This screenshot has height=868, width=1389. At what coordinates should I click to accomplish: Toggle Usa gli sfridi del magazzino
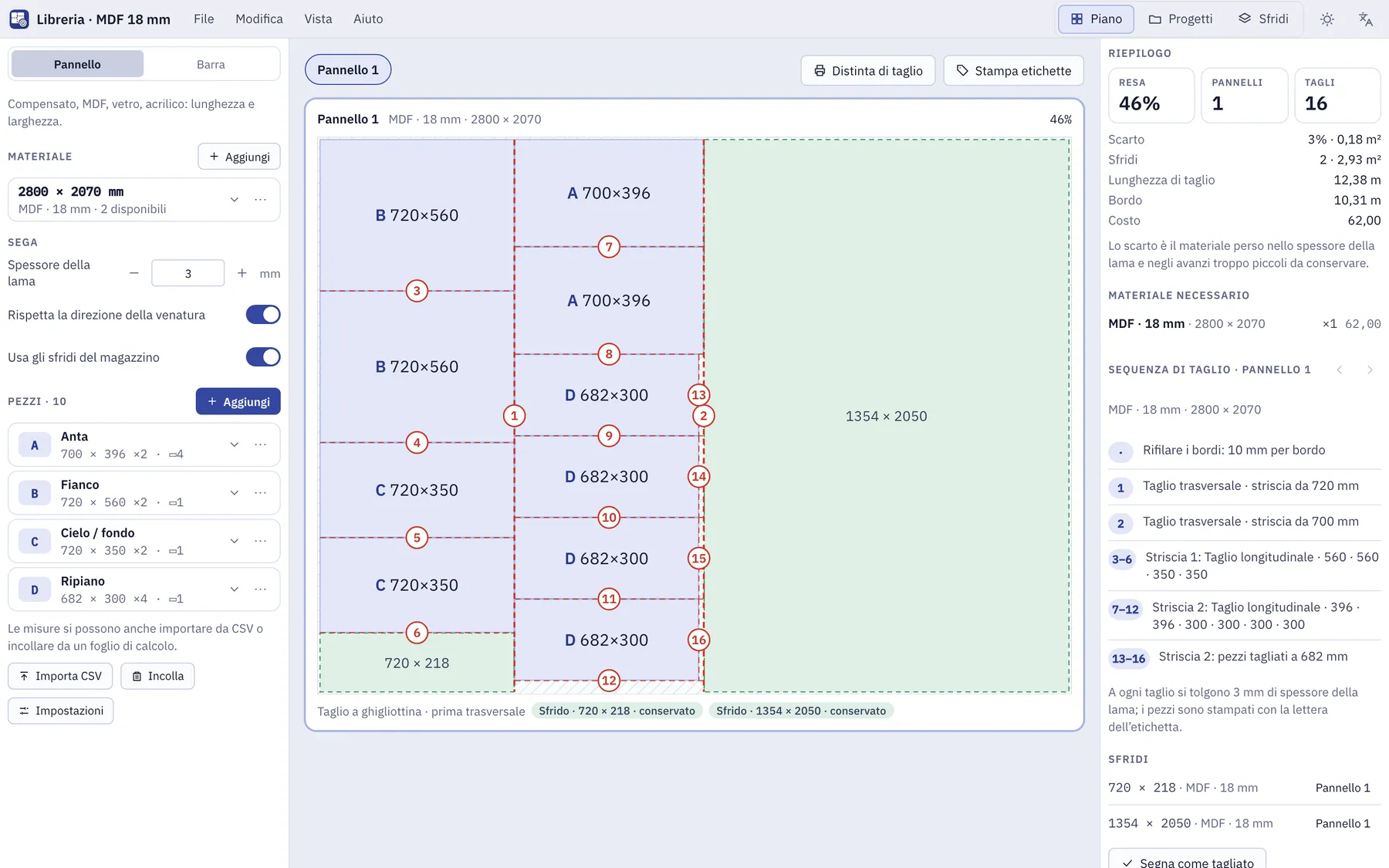[263, 357]
